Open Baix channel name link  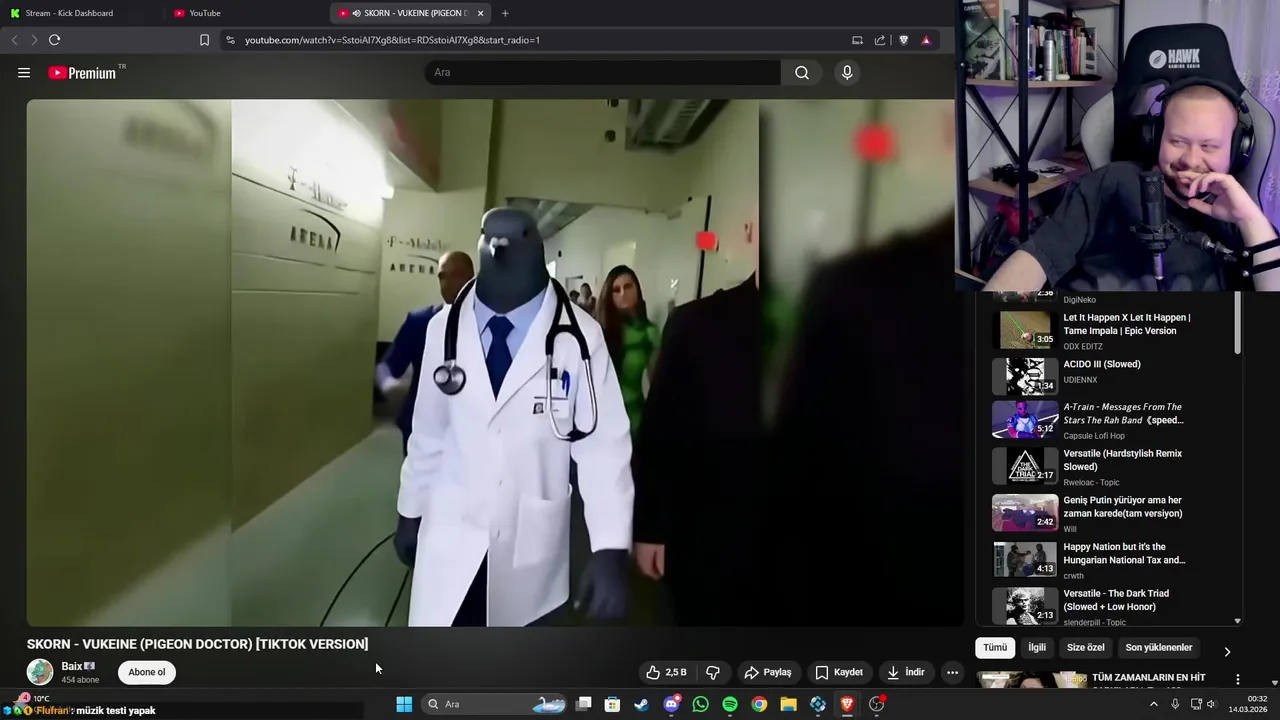(72, 666)
